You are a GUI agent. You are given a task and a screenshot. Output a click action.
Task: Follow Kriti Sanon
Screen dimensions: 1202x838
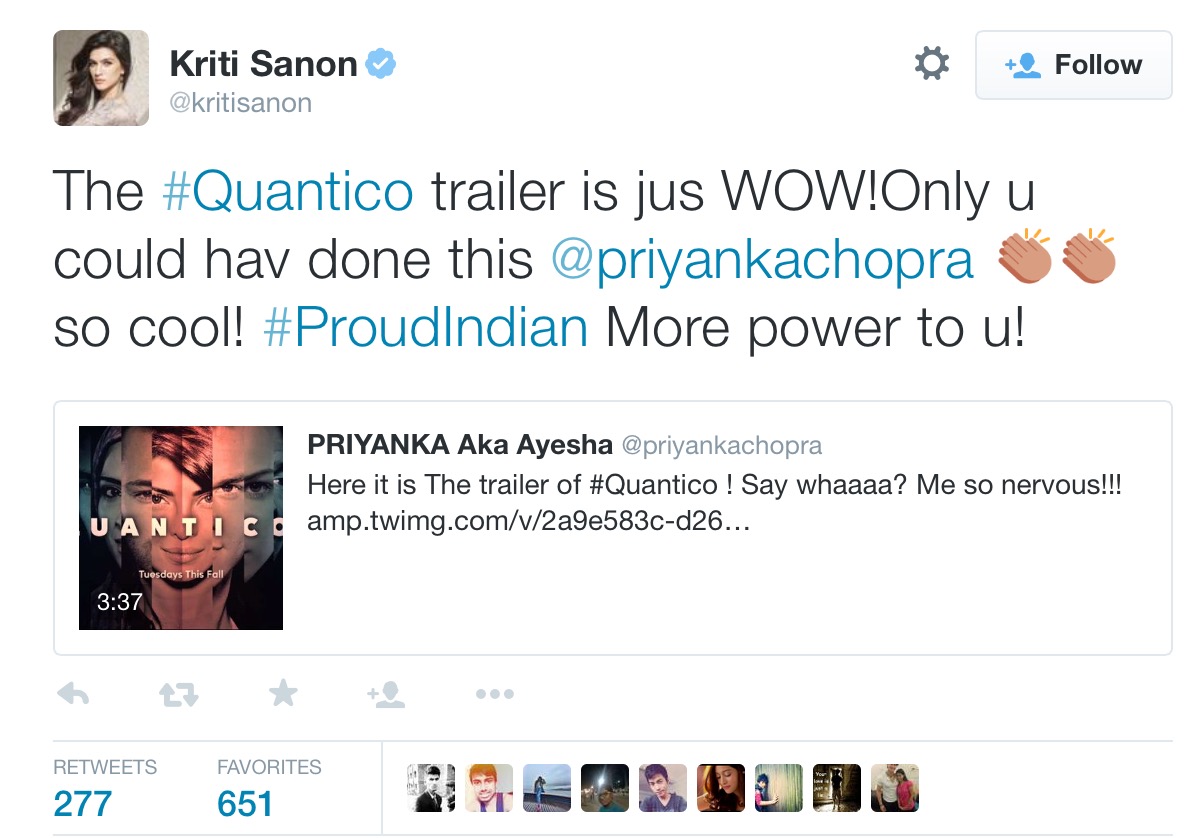click(x=1073, y=65)
